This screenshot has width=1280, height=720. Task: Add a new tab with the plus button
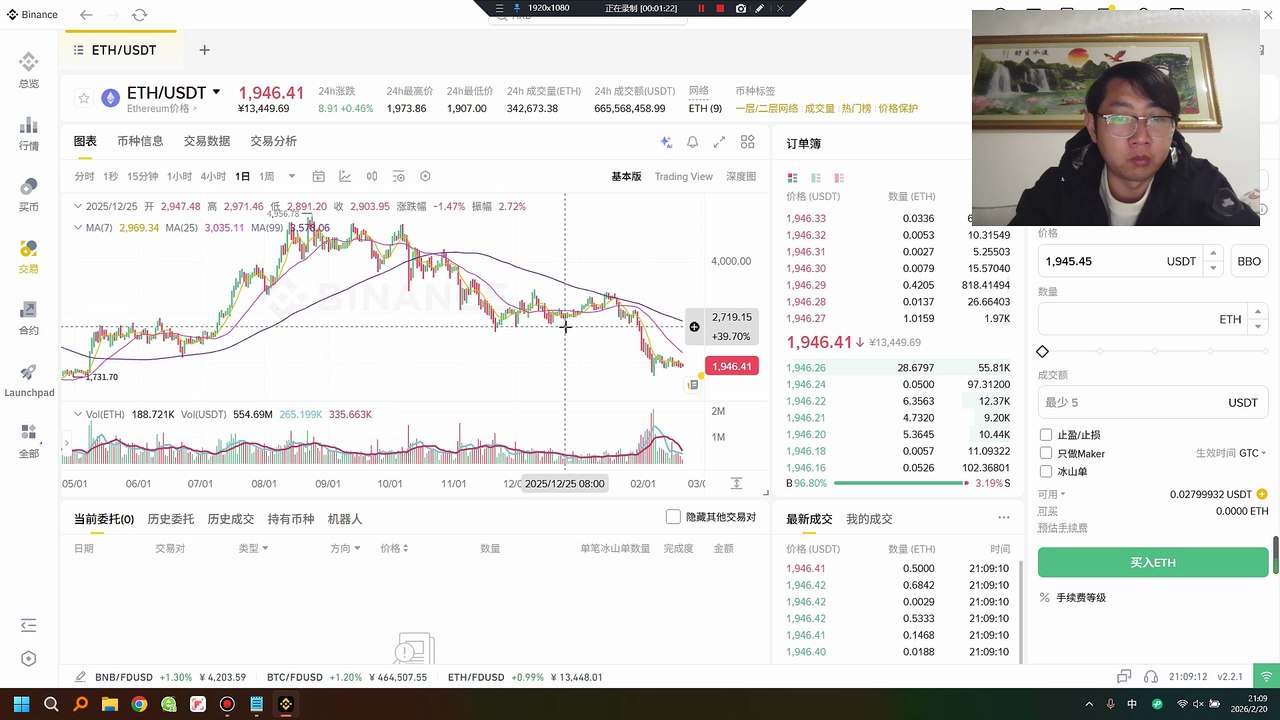pos(204,50)
